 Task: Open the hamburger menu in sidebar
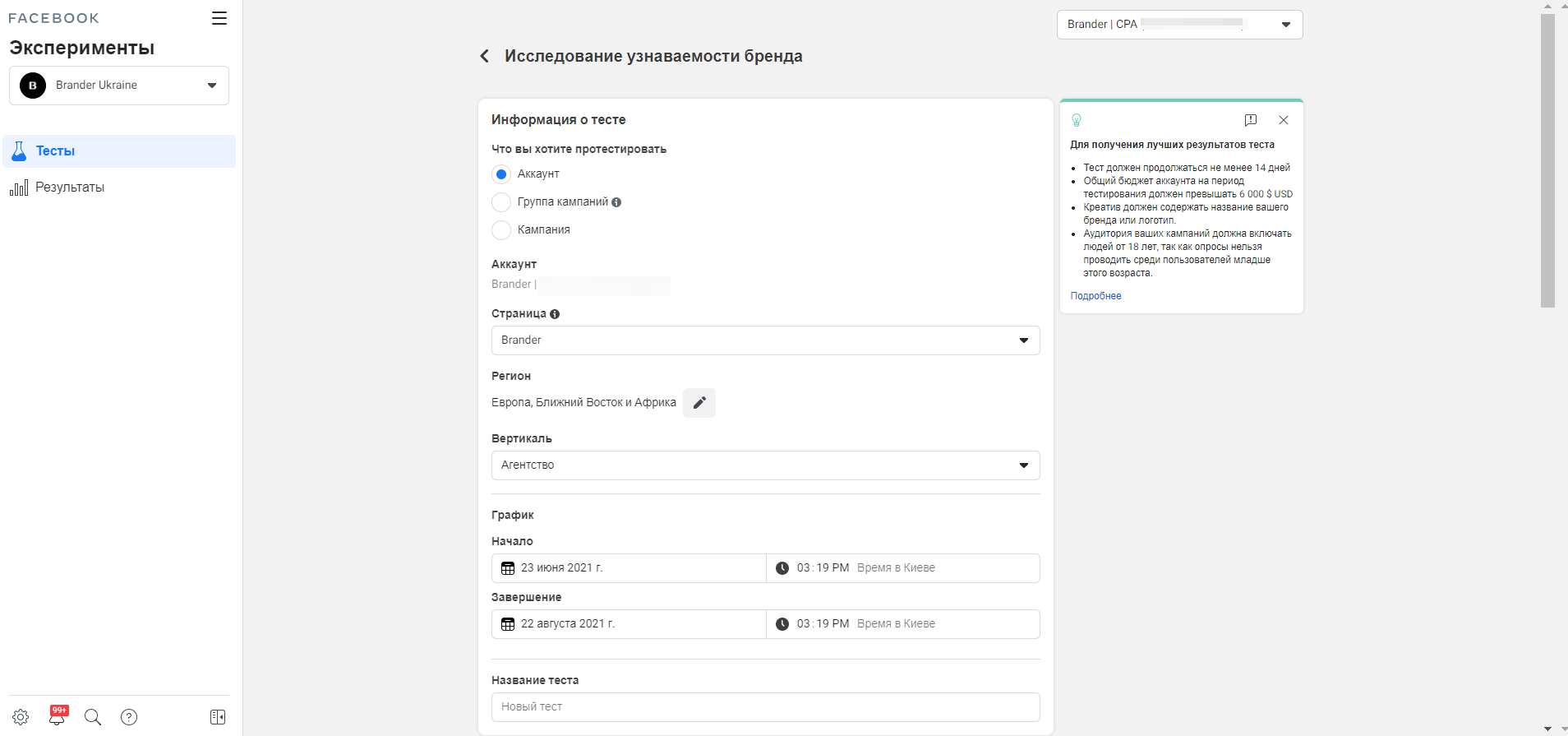219,18
